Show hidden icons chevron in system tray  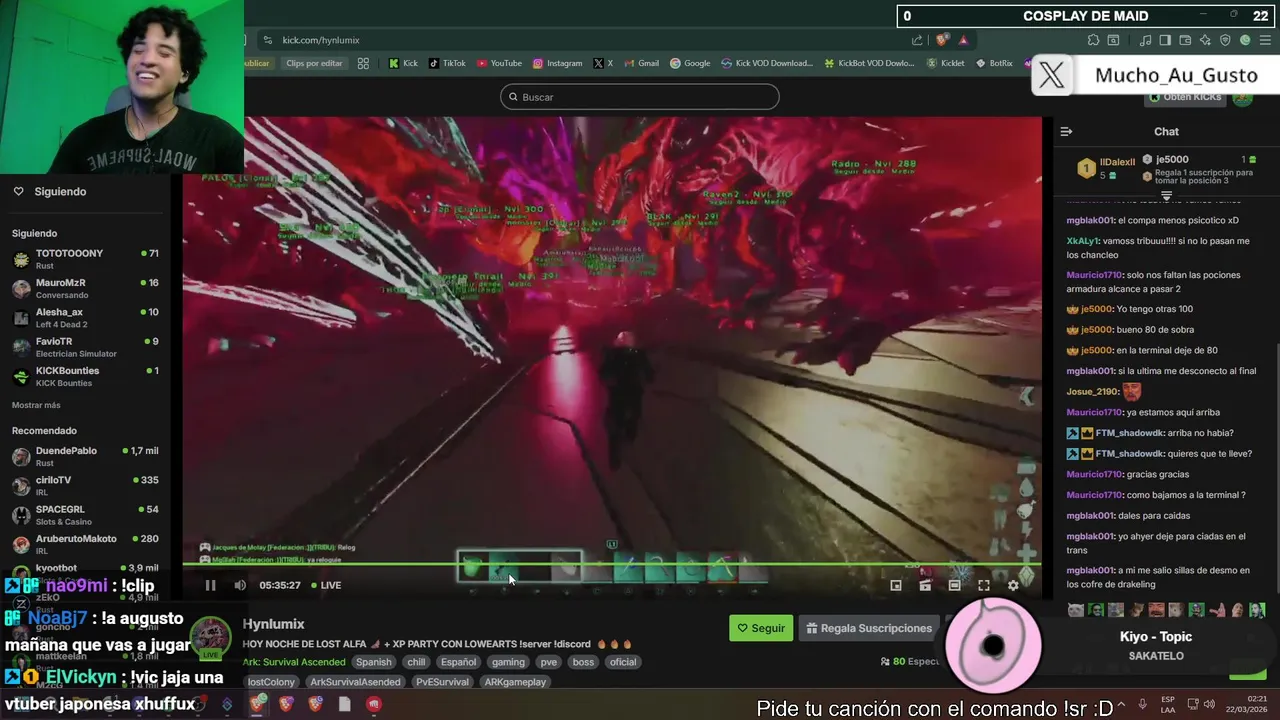click(1120, 704)
